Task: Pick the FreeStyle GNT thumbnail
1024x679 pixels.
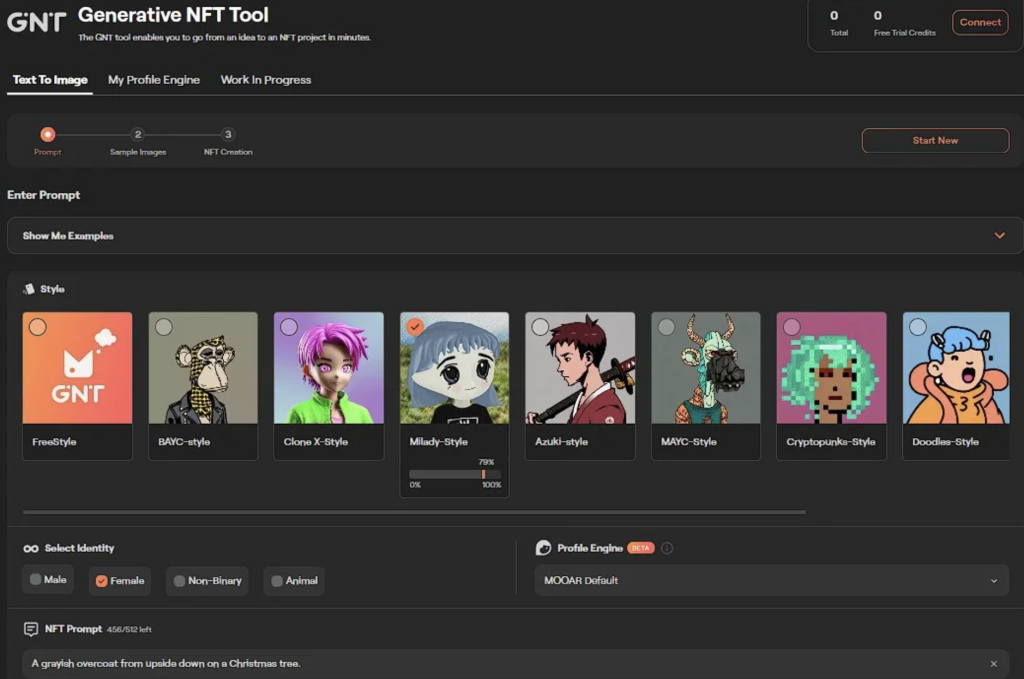Action: pyautogui.click(x=77, y=368)
